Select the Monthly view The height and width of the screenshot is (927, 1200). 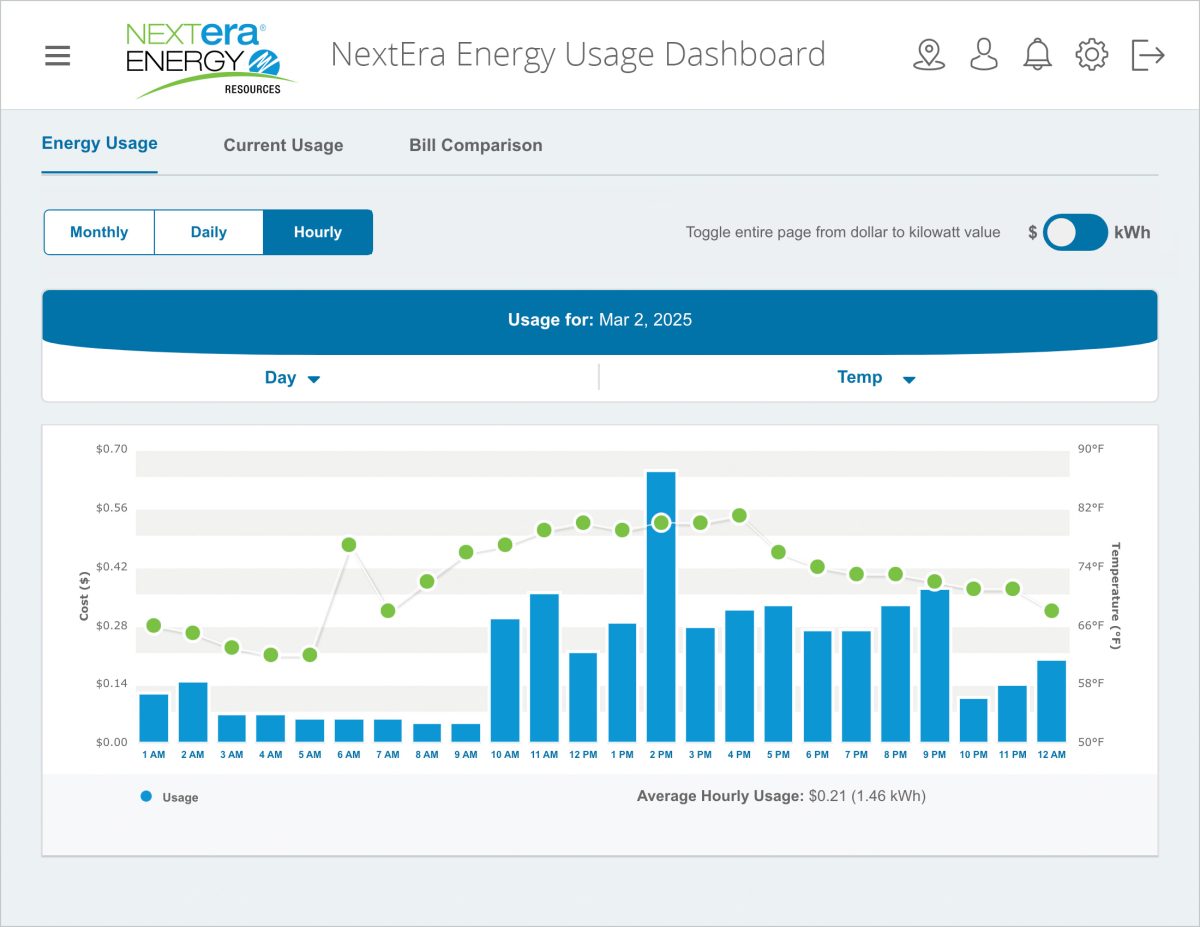pos(99,232)
